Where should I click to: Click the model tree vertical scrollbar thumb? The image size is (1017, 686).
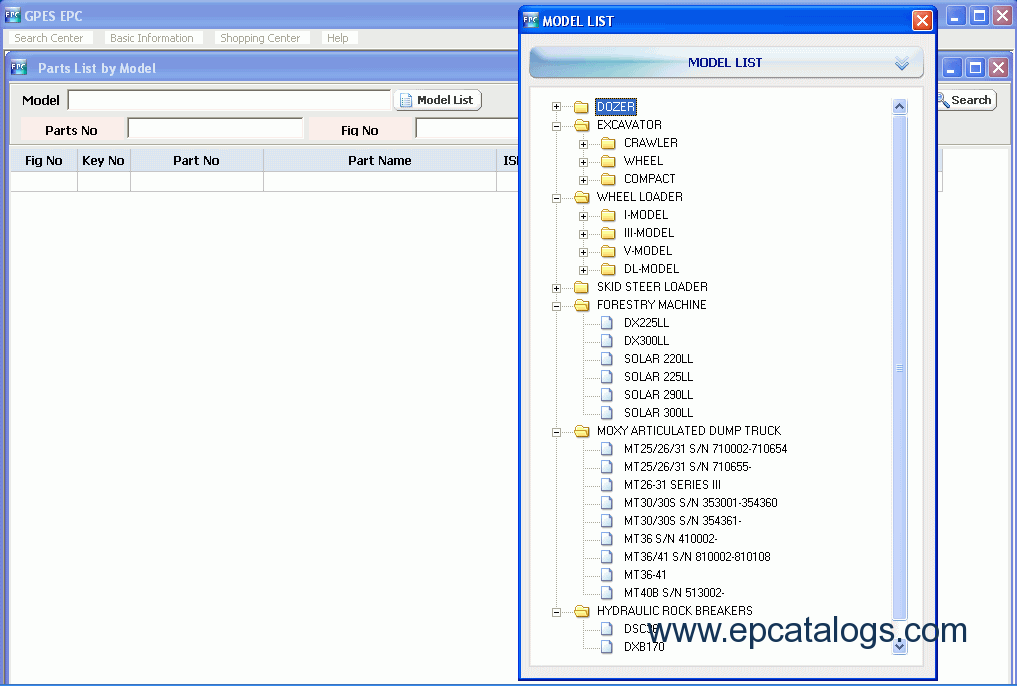tap(899, 368)
